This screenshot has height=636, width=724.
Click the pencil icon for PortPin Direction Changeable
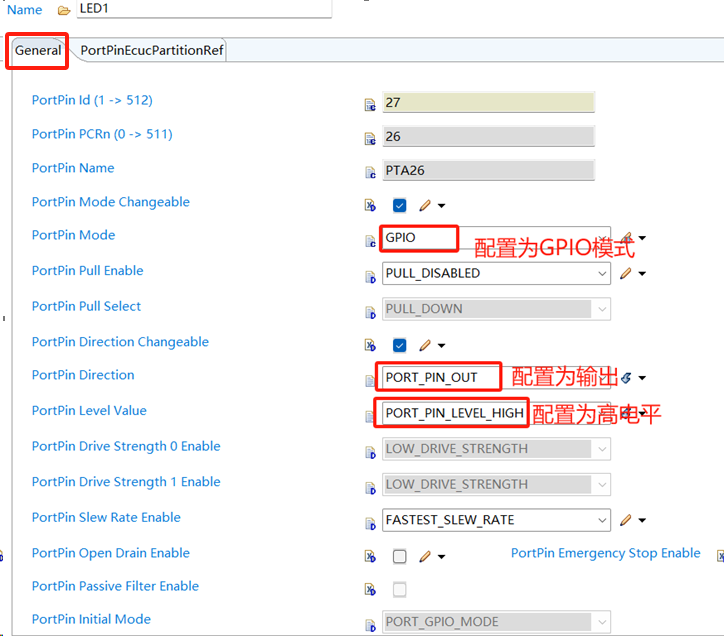[425, 345]
